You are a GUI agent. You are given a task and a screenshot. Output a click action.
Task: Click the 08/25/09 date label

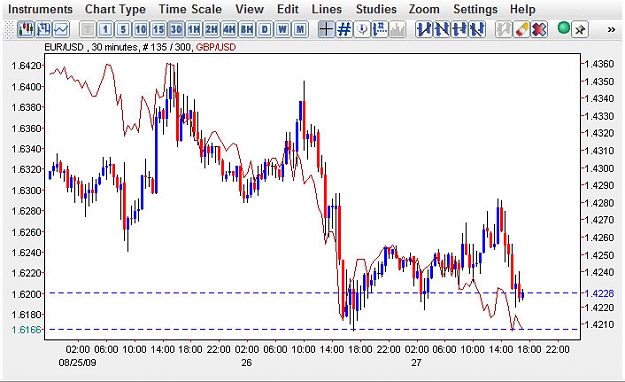pos(77,363)
